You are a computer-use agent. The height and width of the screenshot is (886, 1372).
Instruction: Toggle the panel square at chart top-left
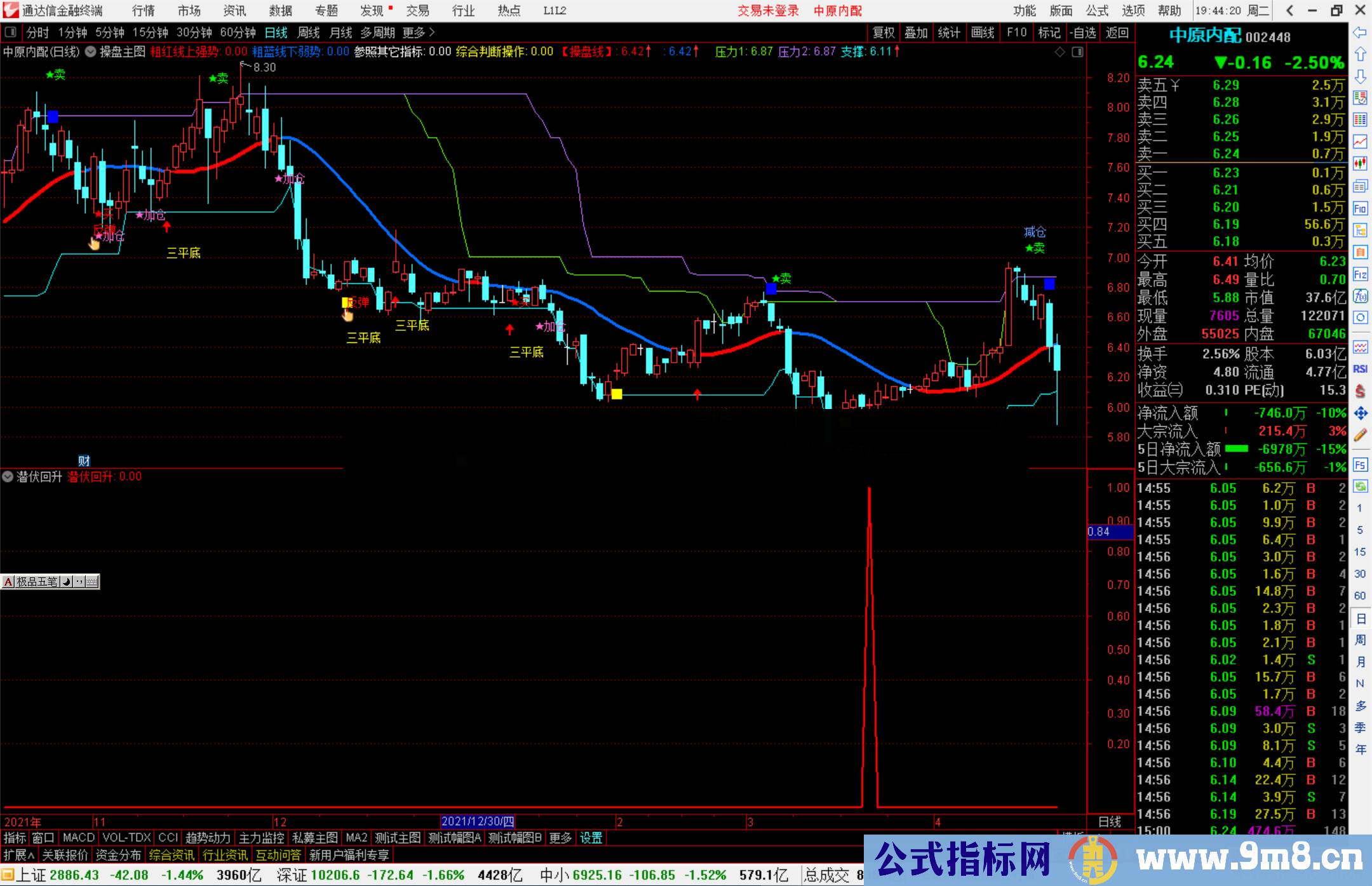click(10, 32)
